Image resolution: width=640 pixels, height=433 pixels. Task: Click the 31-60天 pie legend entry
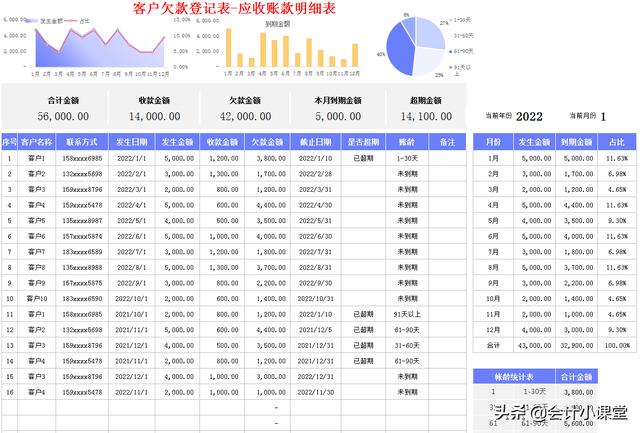click(463, 36)
